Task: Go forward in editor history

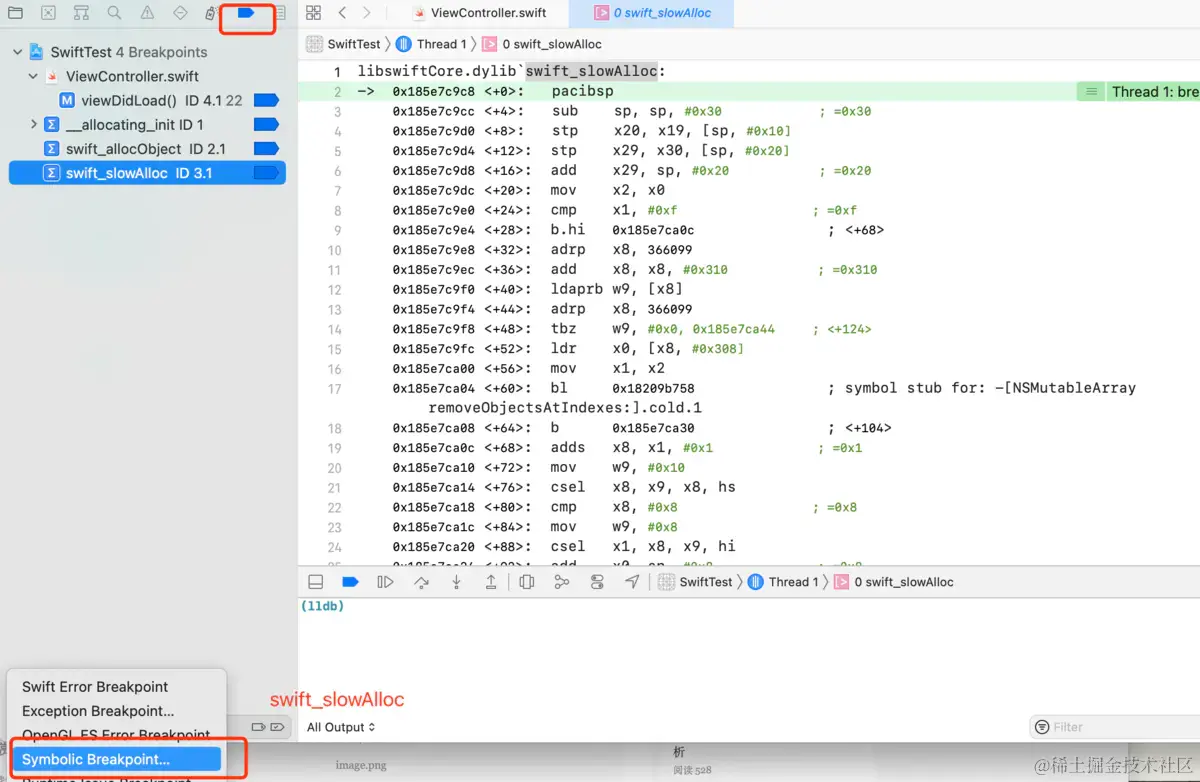Action: click(x=367, y=13)
